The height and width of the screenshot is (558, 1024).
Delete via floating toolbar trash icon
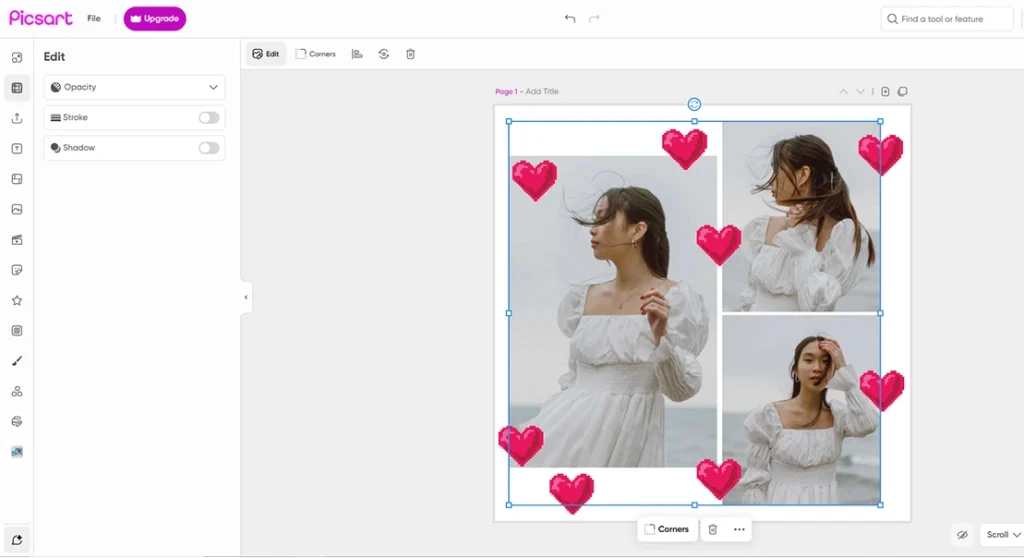712,529
